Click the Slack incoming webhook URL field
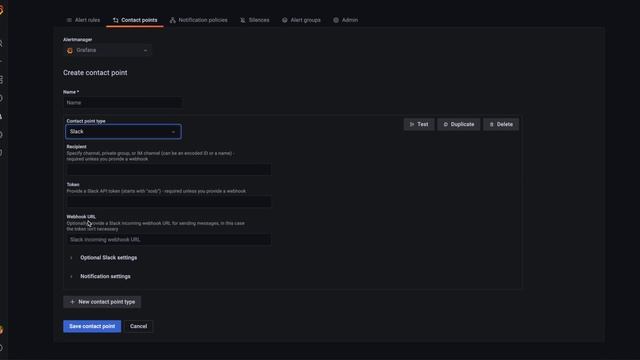640x360 pixels. pyautogui.click(x=169, y=240)
